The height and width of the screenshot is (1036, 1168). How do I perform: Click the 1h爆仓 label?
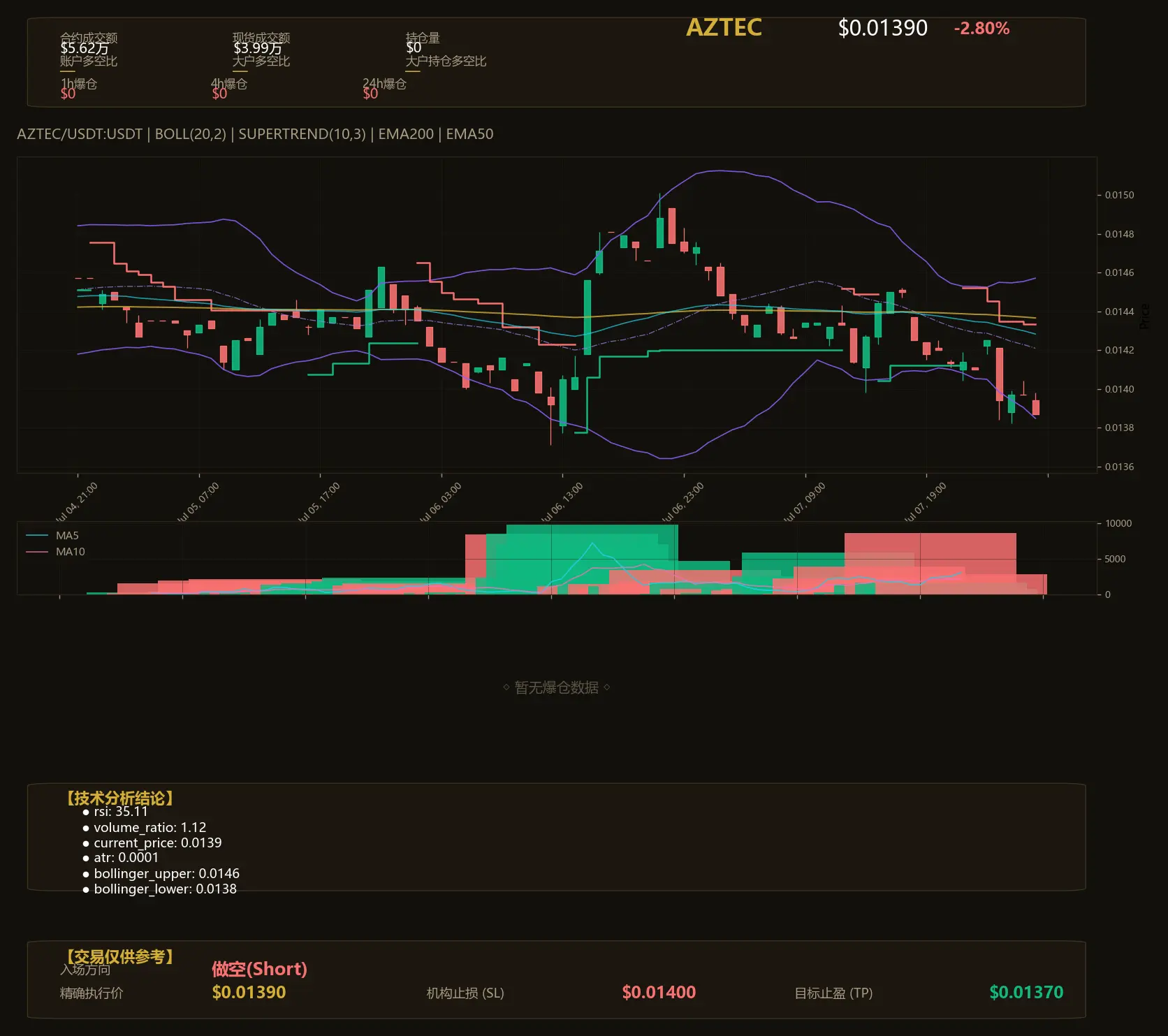coord(79,84)
